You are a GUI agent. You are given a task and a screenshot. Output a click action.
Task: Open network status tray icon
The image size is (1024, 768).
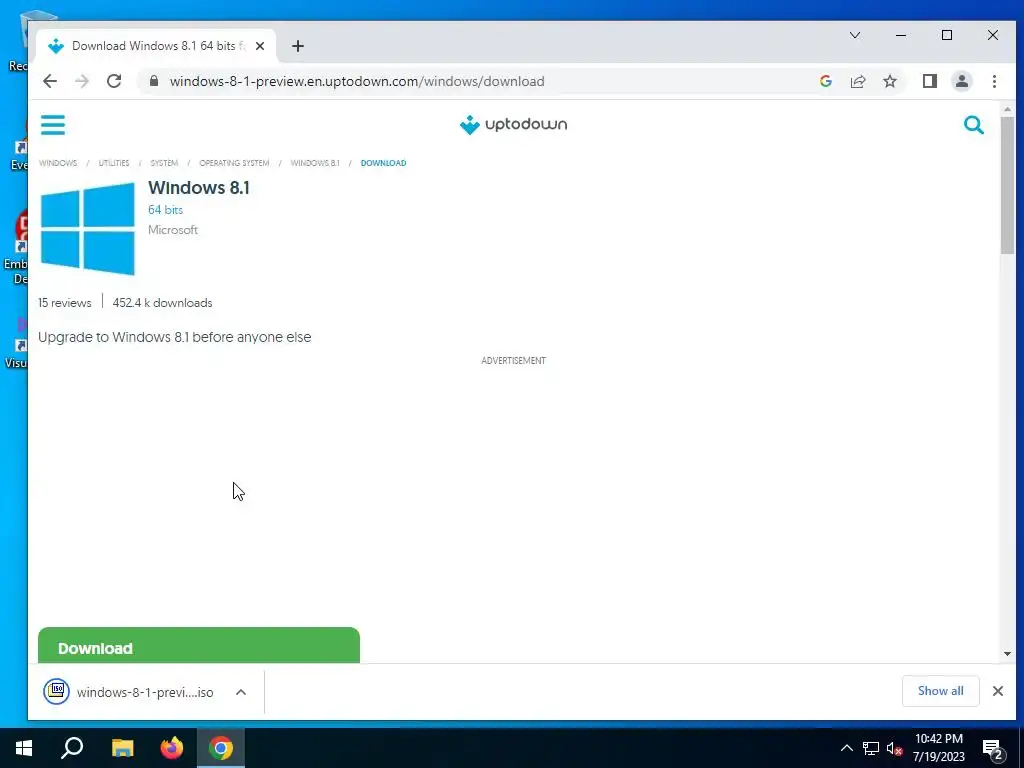[871, 748]
